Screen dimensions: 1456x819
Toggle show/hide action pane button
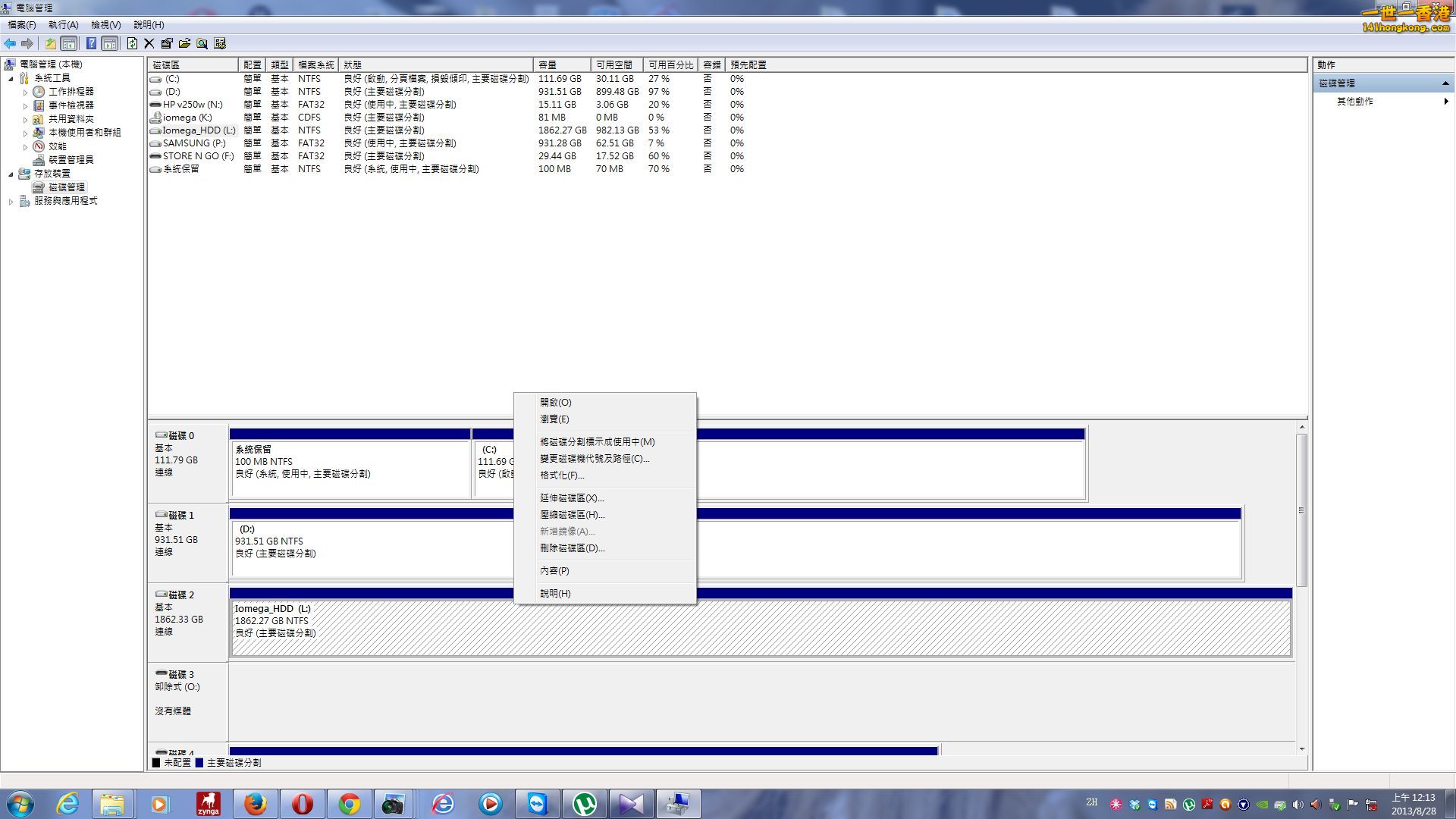(x=110, y=43)
